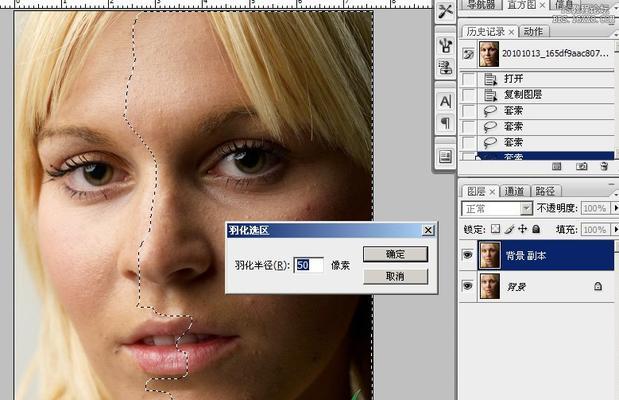
Task: Lock all with the padlock icon
Action: coord(536,229)
